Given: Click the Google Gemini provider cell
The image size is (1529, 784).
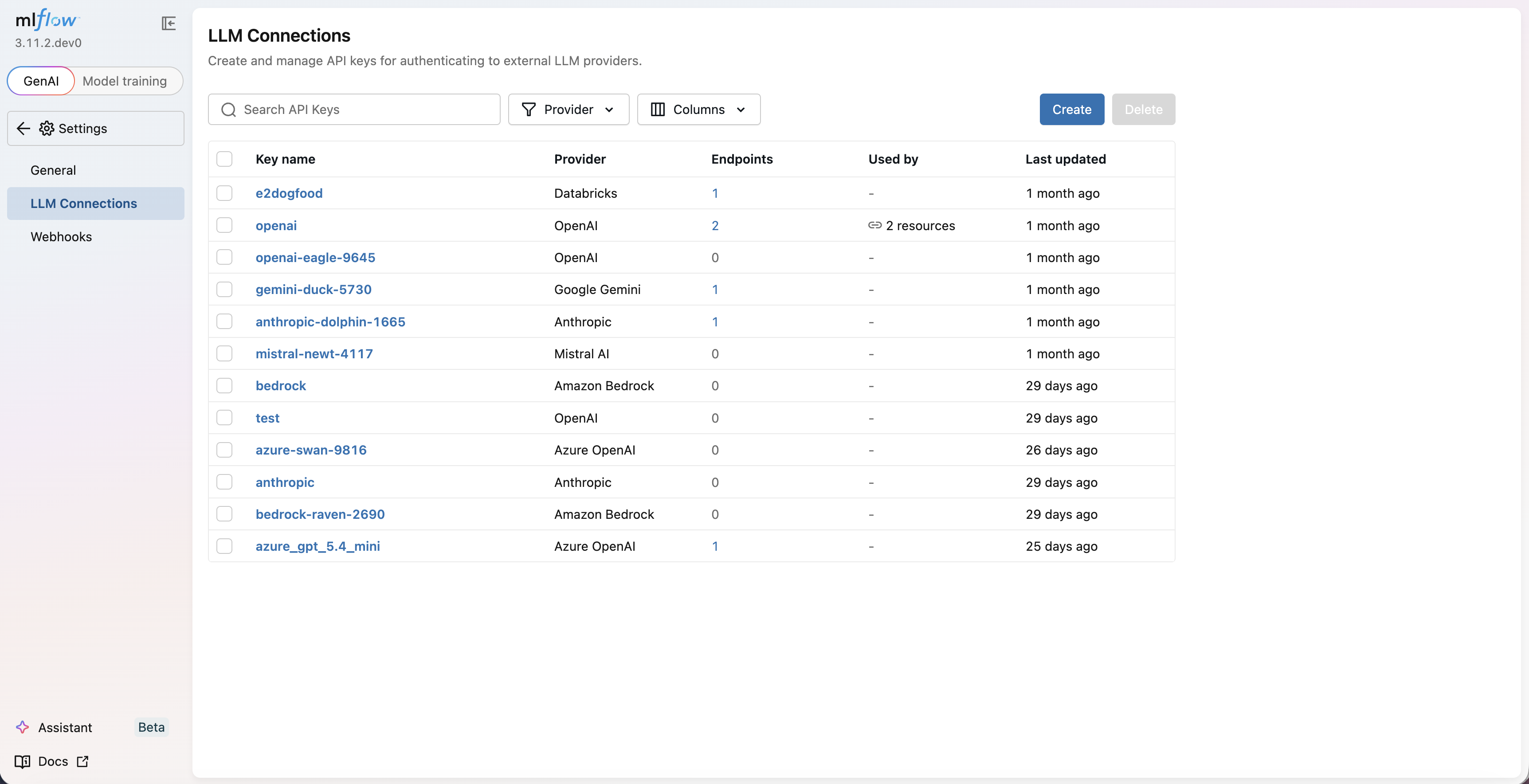Looking at the screenshot, I should [x=597, y=289].
